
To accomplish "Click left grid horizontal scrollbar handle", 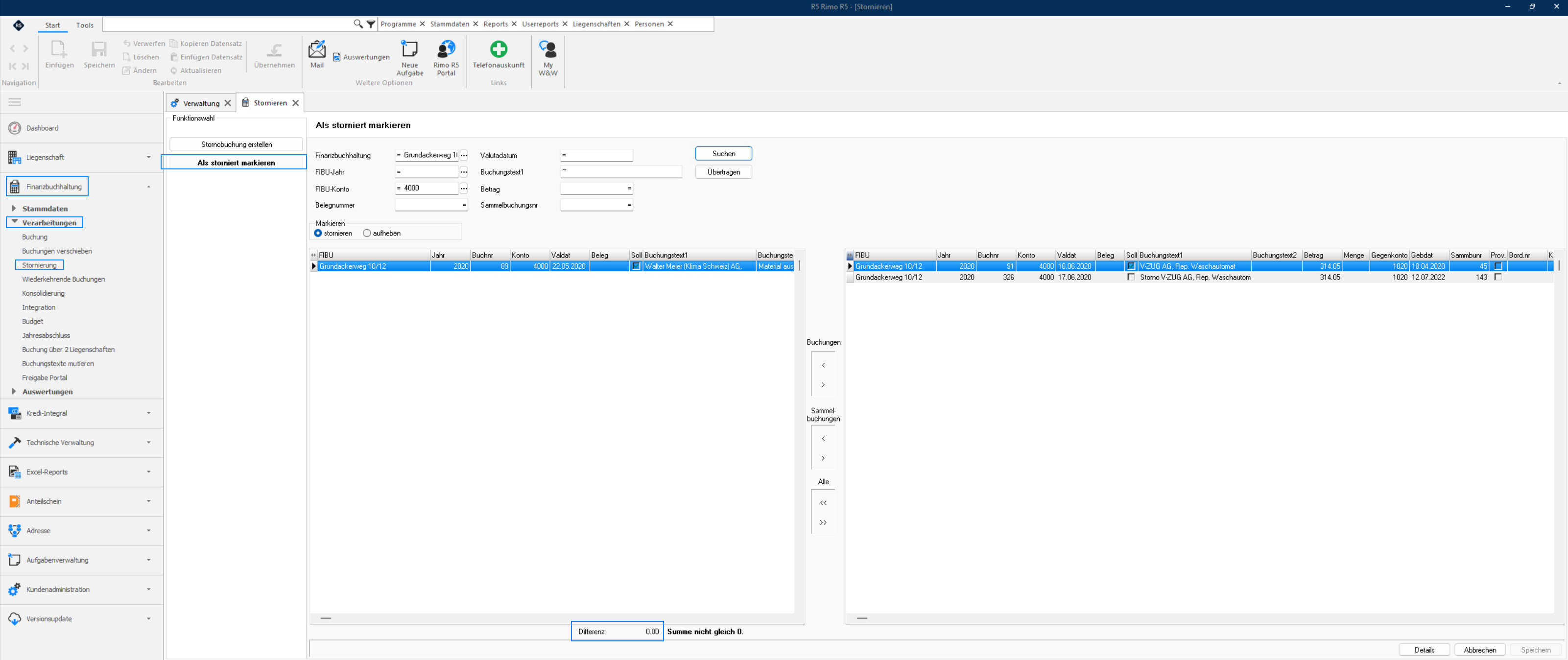I will coord(326,618).
